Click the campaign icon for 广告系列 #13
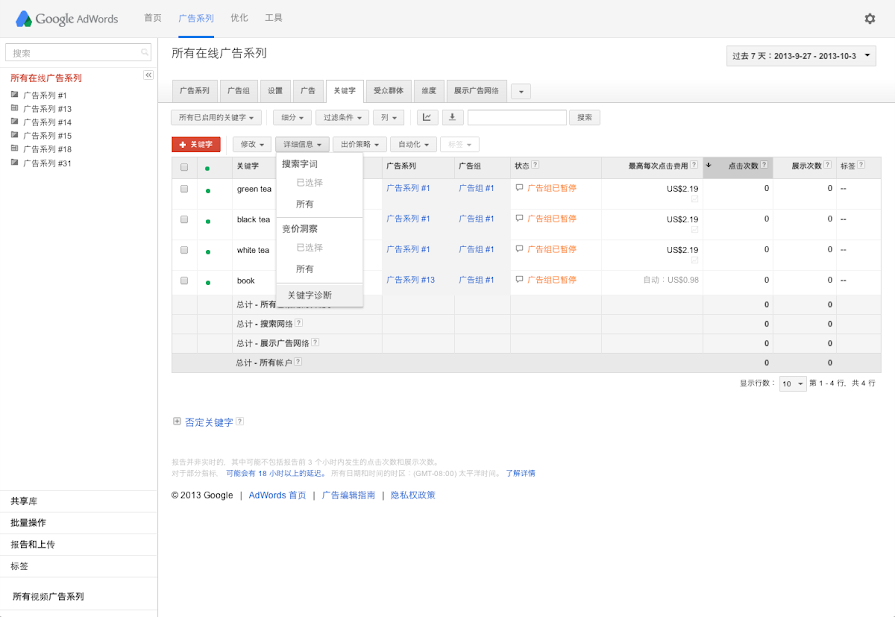This screenshot has width=895, height=617. click(14, 108)
